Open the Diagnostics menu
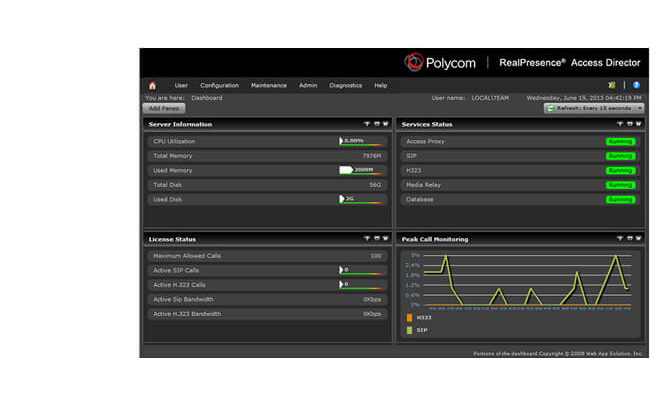This screenshot has width=650, height=400. 346,85
